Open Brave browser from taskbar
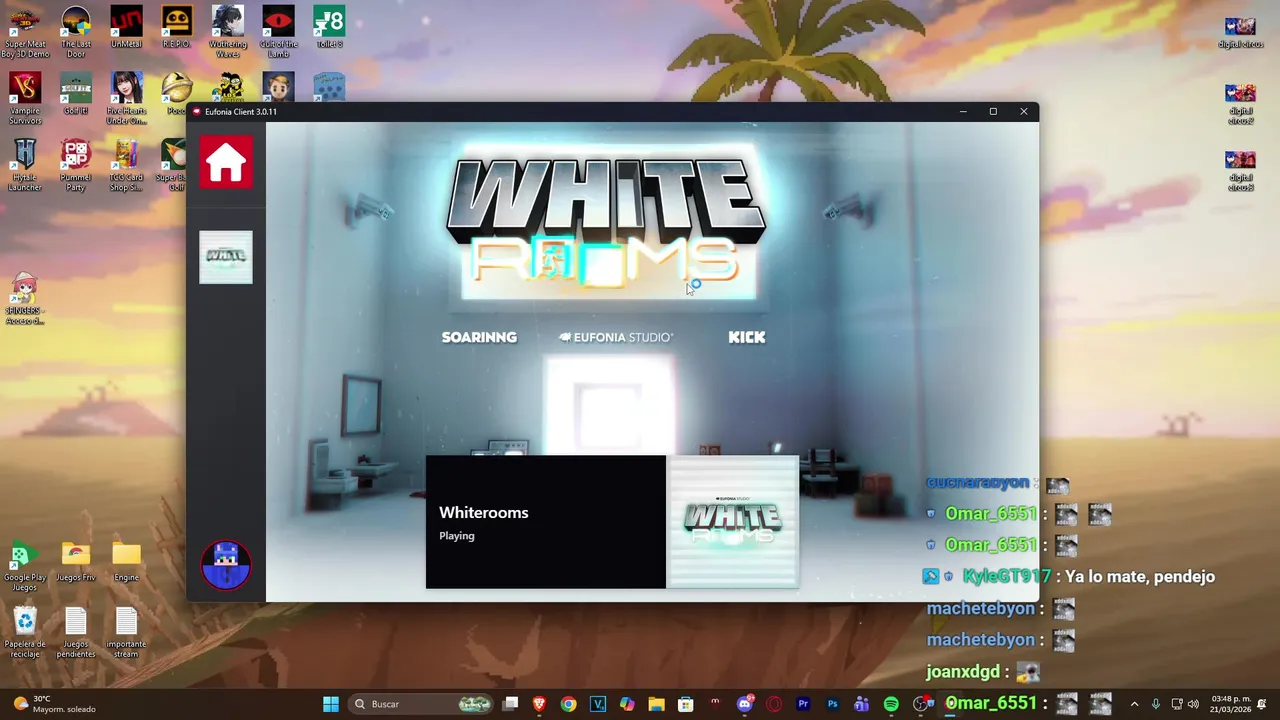This screenshot has width=1280, height=720. [x=539, y=704]
